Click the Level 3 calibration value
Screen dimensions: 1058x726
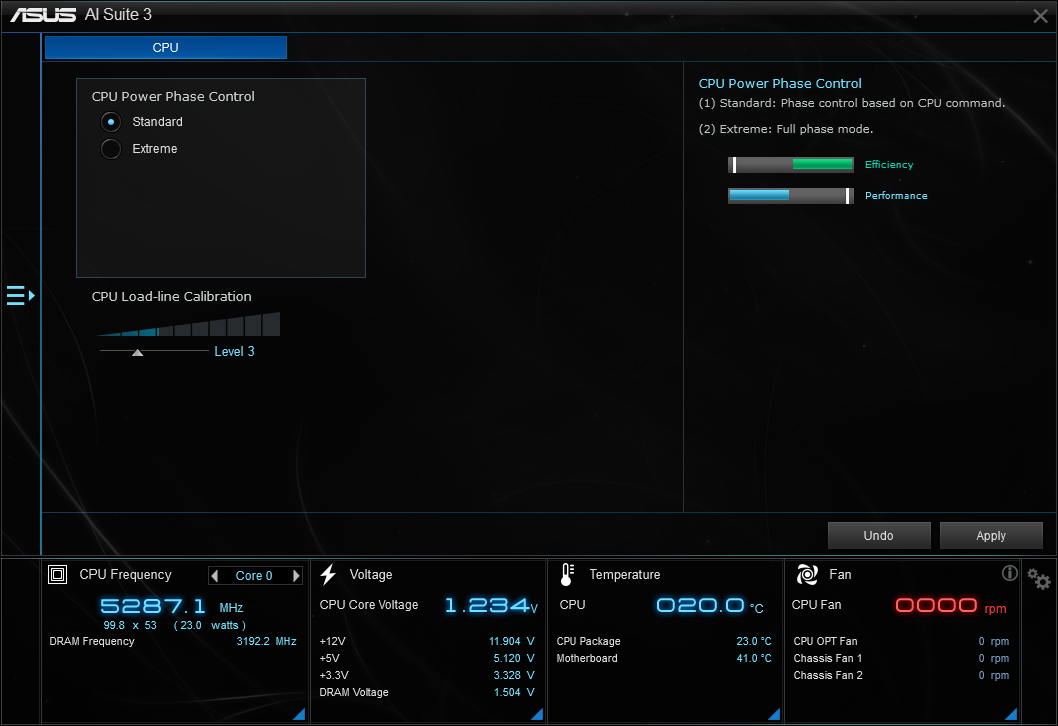234,352
